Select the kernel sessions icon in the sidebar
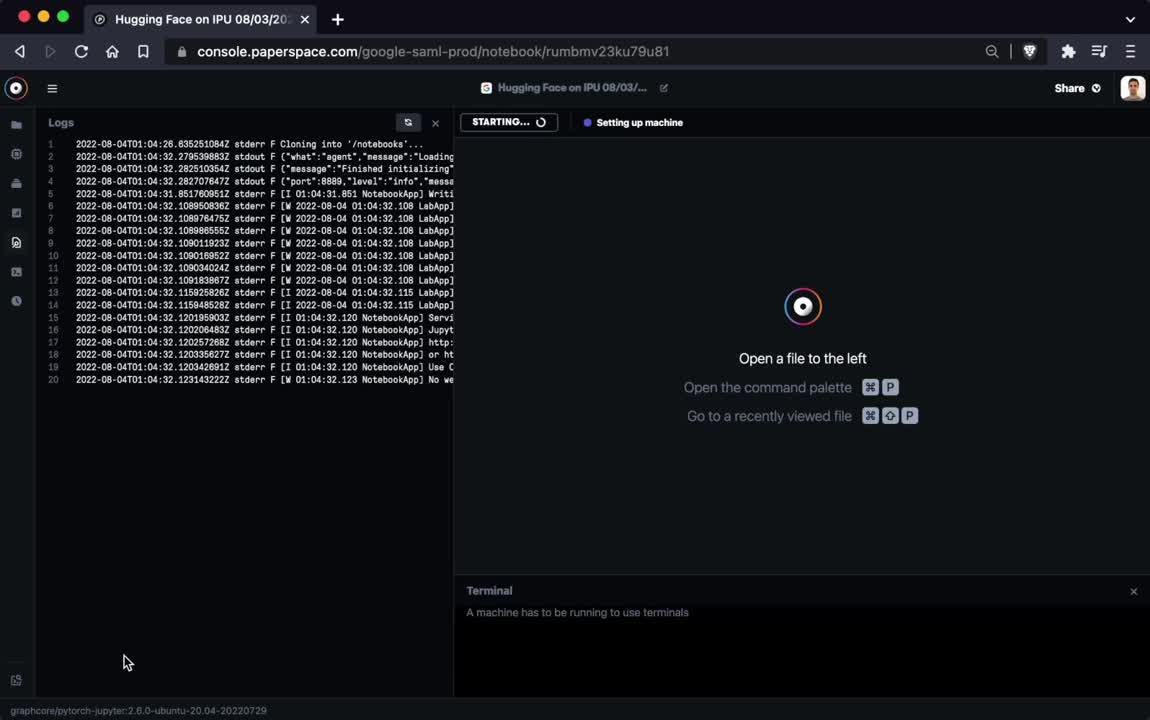 point(16,154)
